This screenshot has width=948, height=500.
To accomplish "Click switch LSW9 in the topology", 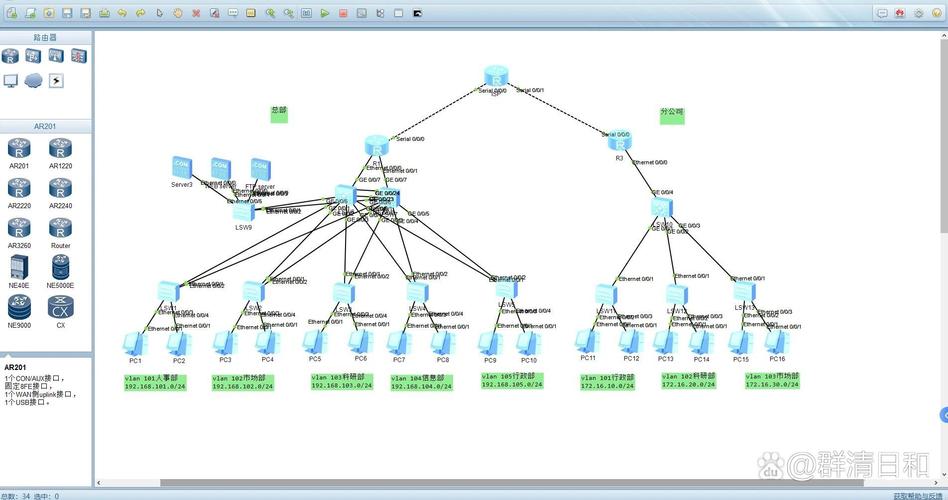I will [x=244, y=211].
